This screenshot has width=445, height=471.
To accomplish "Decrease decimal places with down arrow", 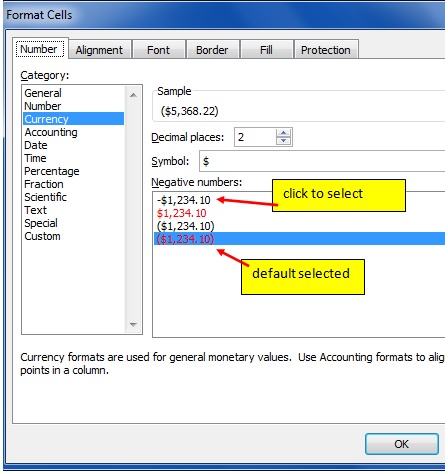I will (283, 141).
